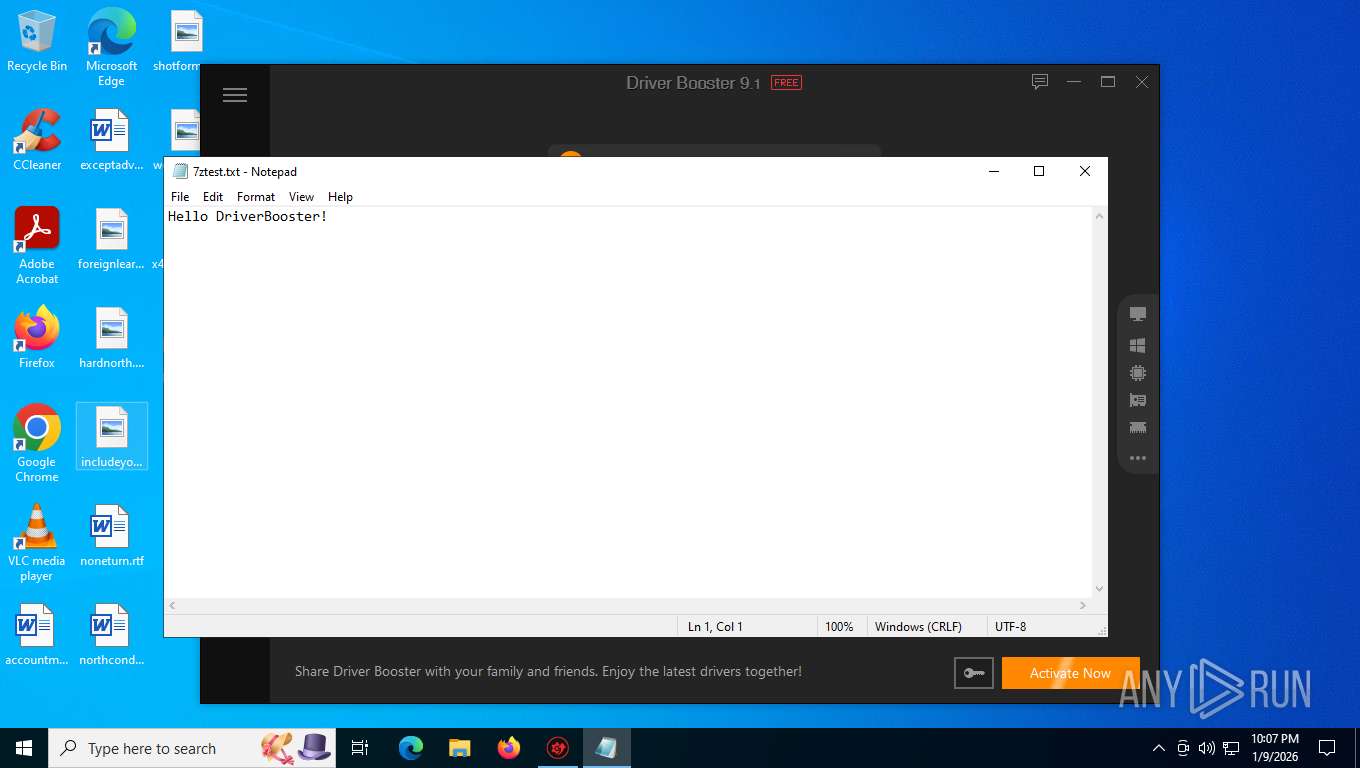Click taskbar search box
The height and width of the screenshot is (768, 1360).
pos(190,748)
